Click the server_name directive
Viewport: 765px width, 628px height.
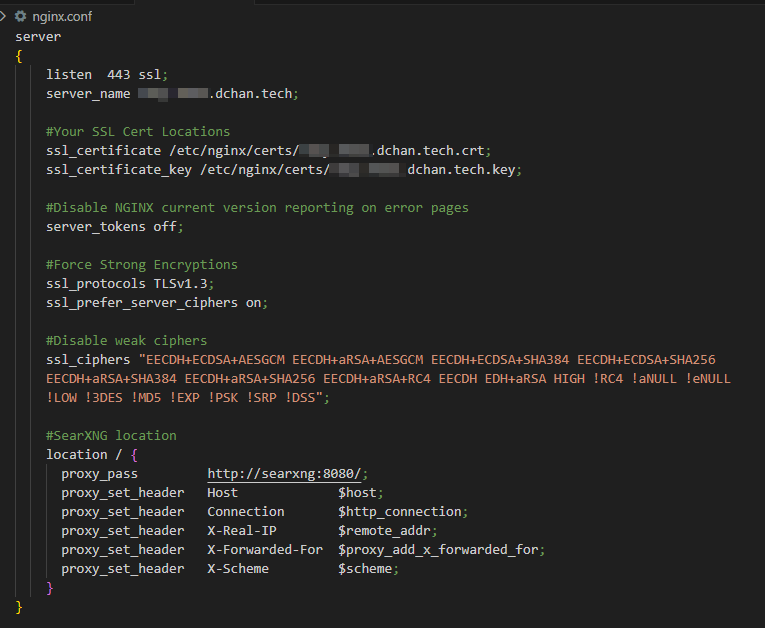(x=88, y=94)
